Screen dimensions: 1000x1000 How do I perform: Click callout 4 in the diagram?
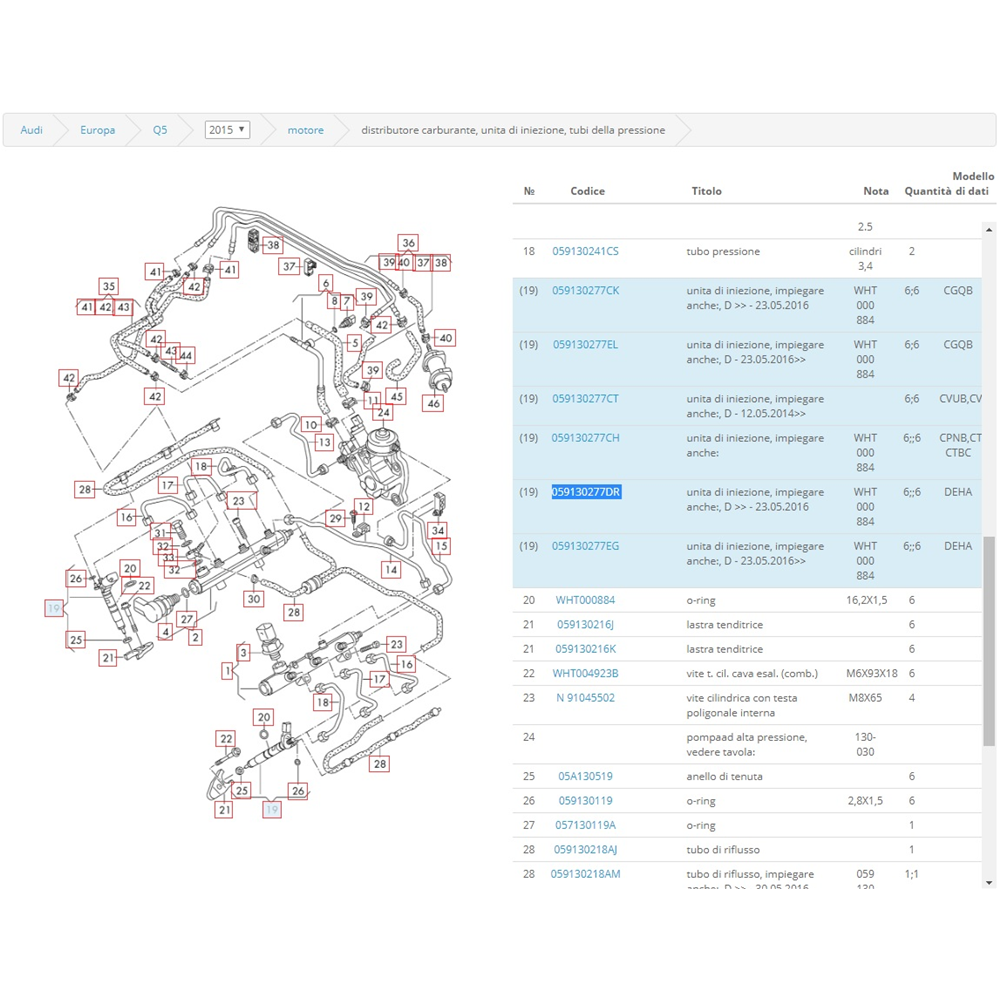click(165, 632)
